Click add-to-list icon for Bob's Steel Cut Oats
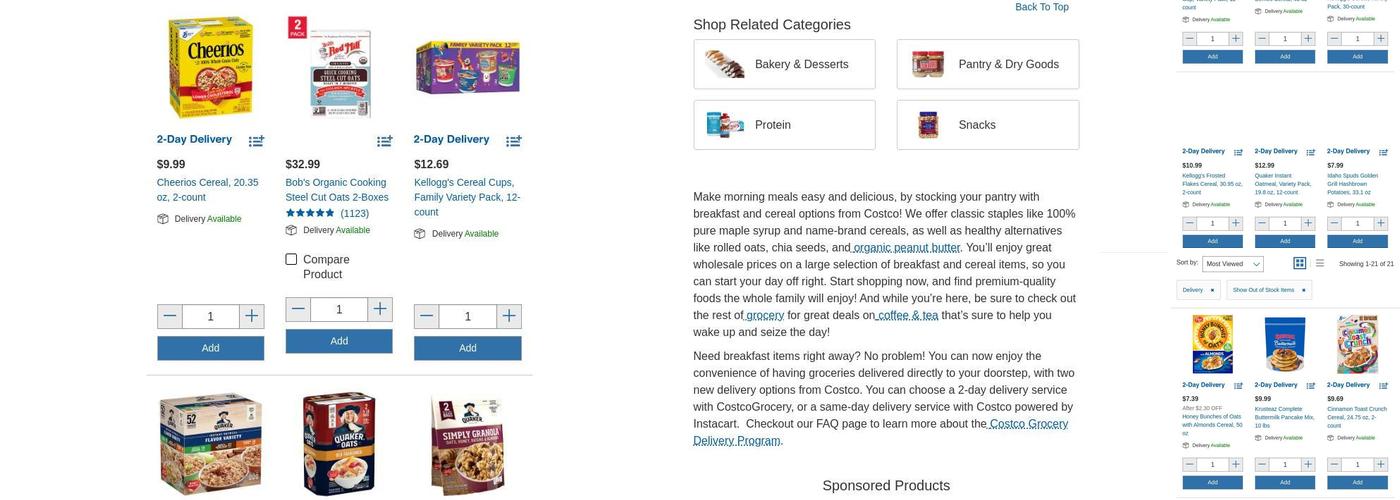The image size is (1400, 500). tap(385, 141)
